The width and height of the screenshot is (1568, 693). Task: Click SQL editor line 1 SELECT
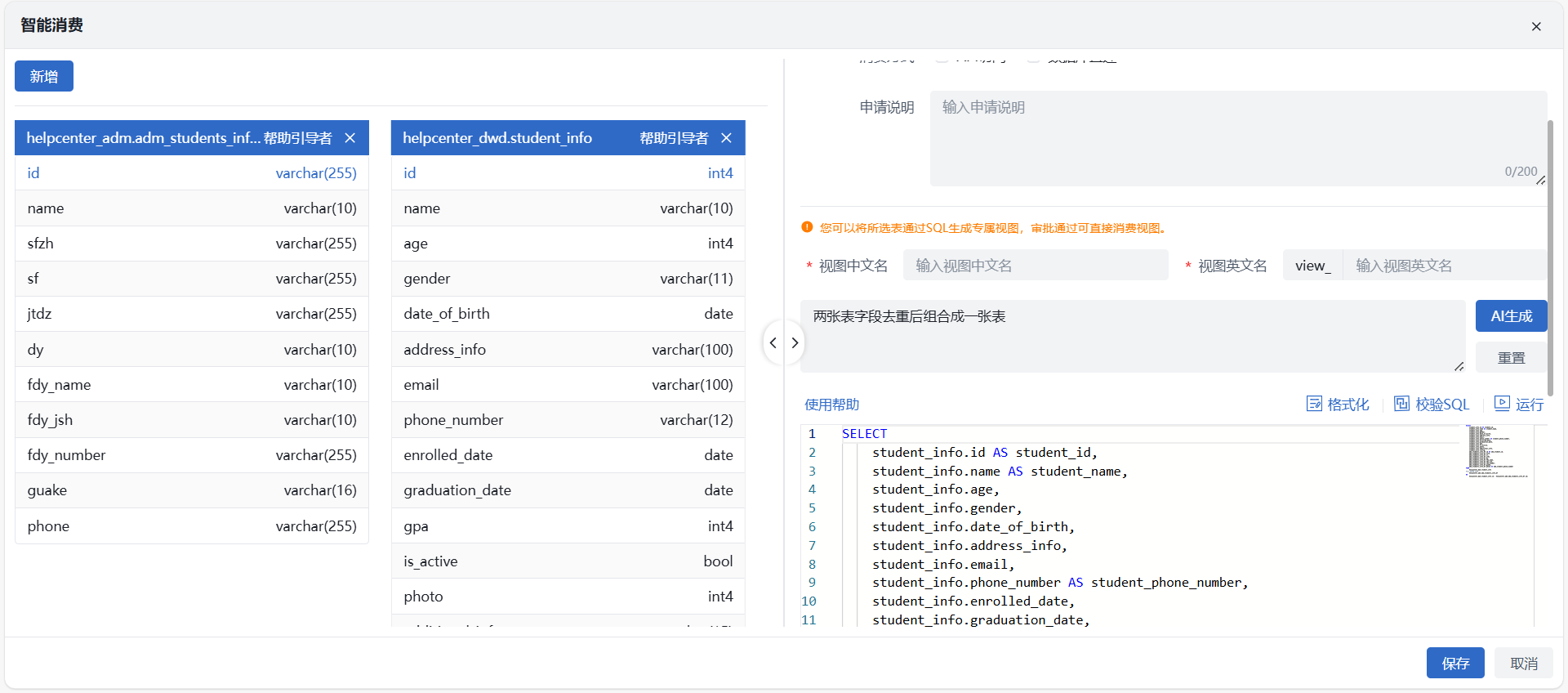[x=864, y=434]
